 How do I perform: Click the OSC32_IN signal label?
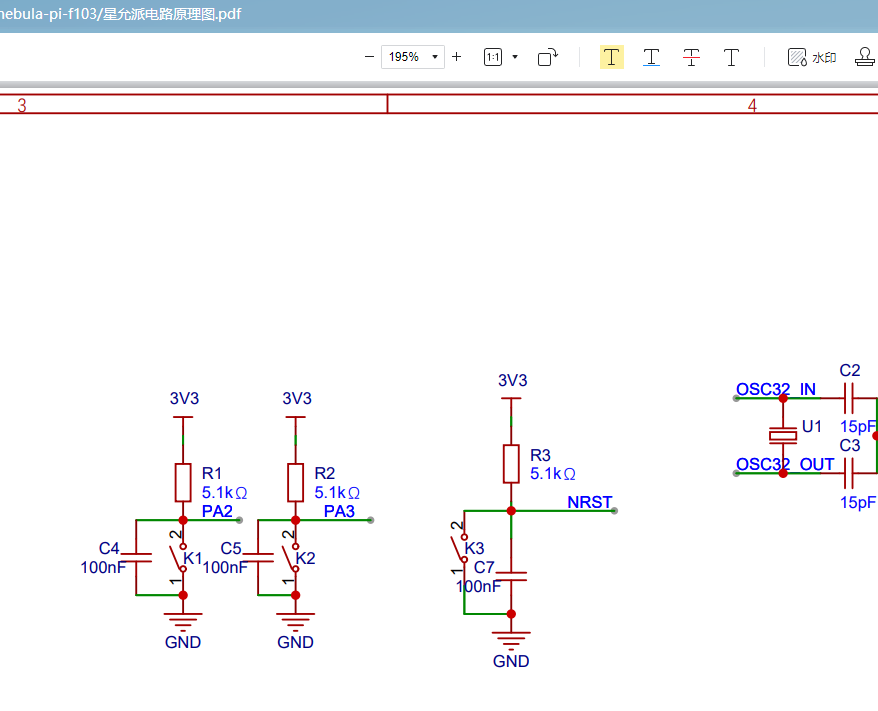[775, 389]
